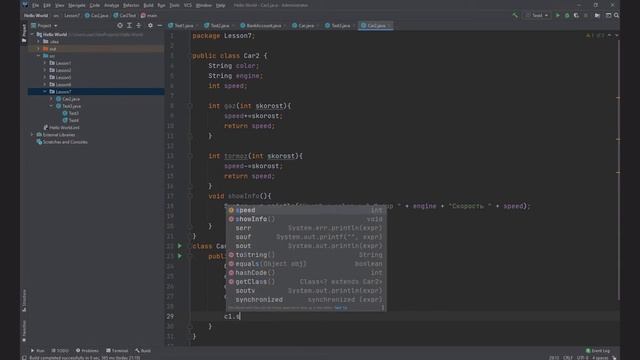Click the Hello World.iml file icon
The width and height of the screenshot is (640, 360).
coord(46,127)
